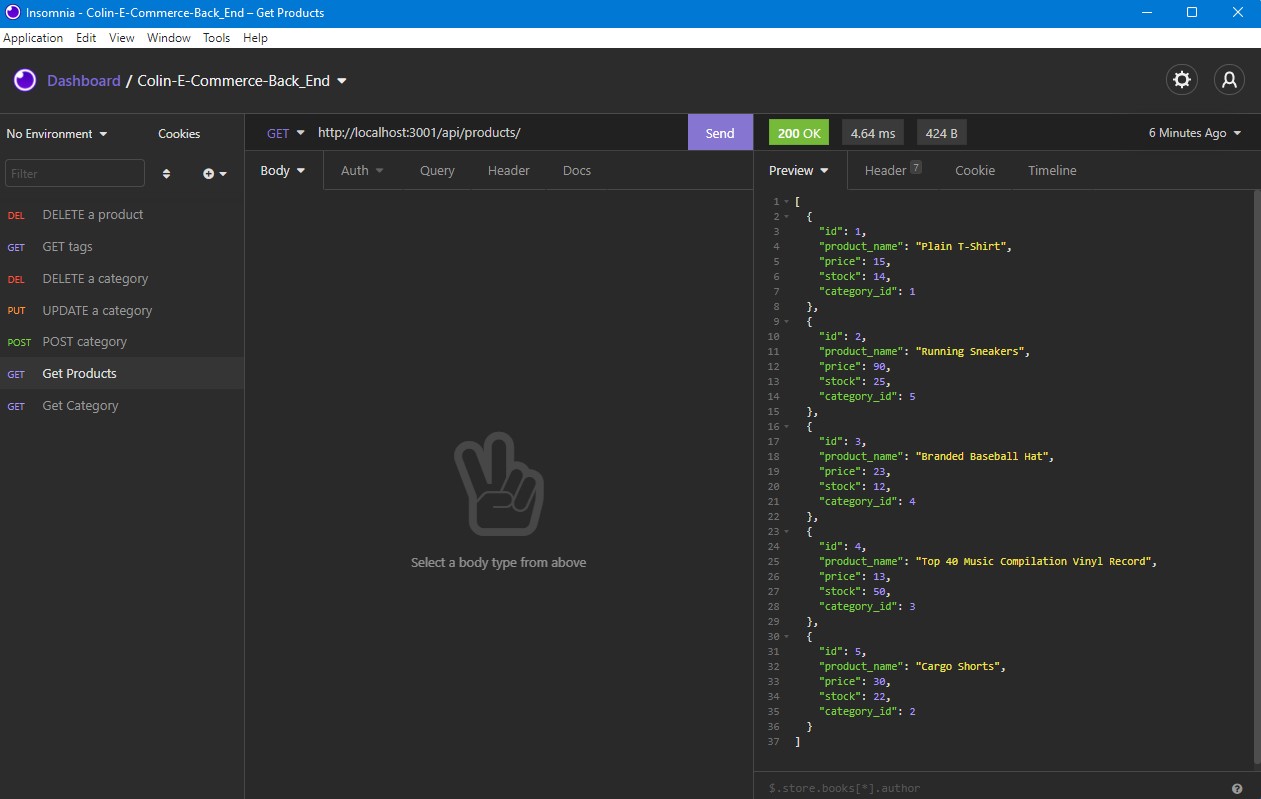
Task: Open the Window menu
Action: click(169, 38)
